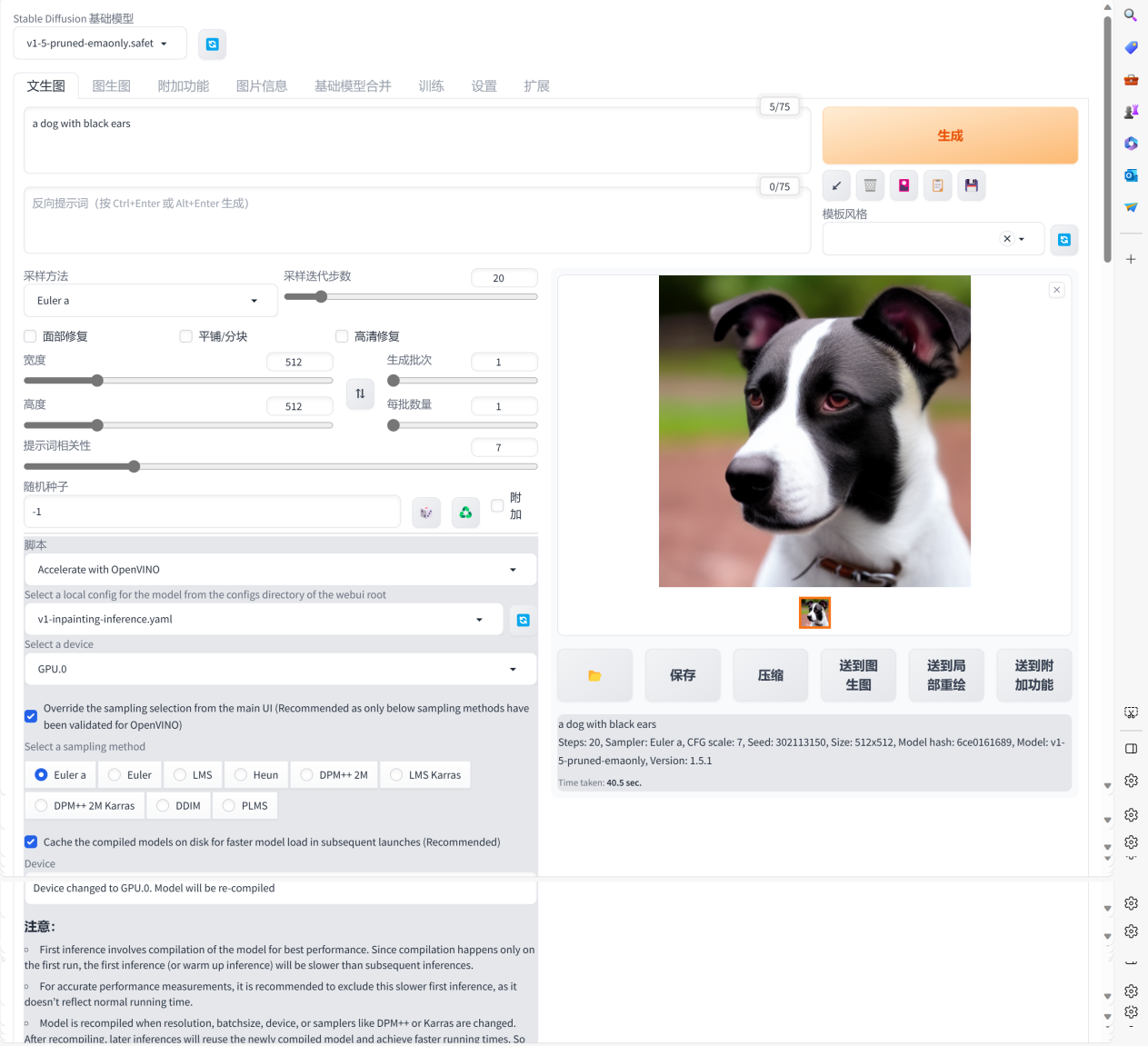Click the dice icon for random seed
The width and height of the screenshot is (1148, 1046).
(426, 513)
